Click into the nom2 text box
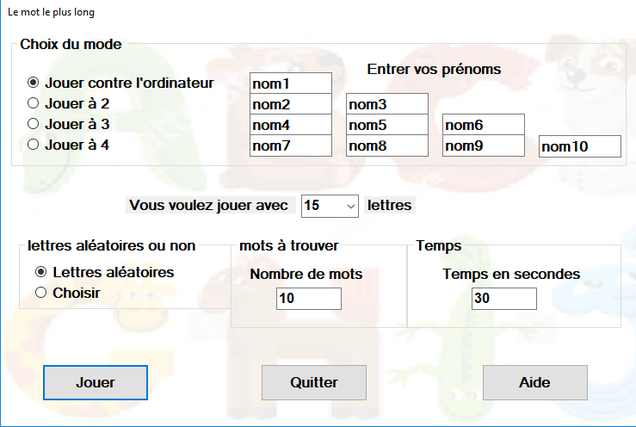Image resolution: width=636 pixels, height=427 pixels. [x=290, y=104]
